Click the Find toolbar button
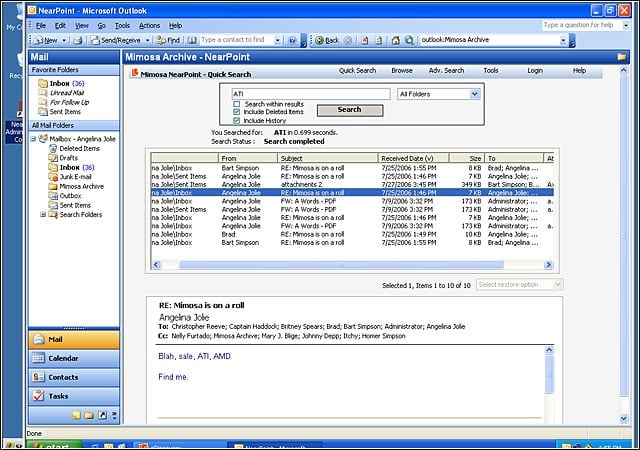Viewport: 640px width, 450px height. coord(168,40)
